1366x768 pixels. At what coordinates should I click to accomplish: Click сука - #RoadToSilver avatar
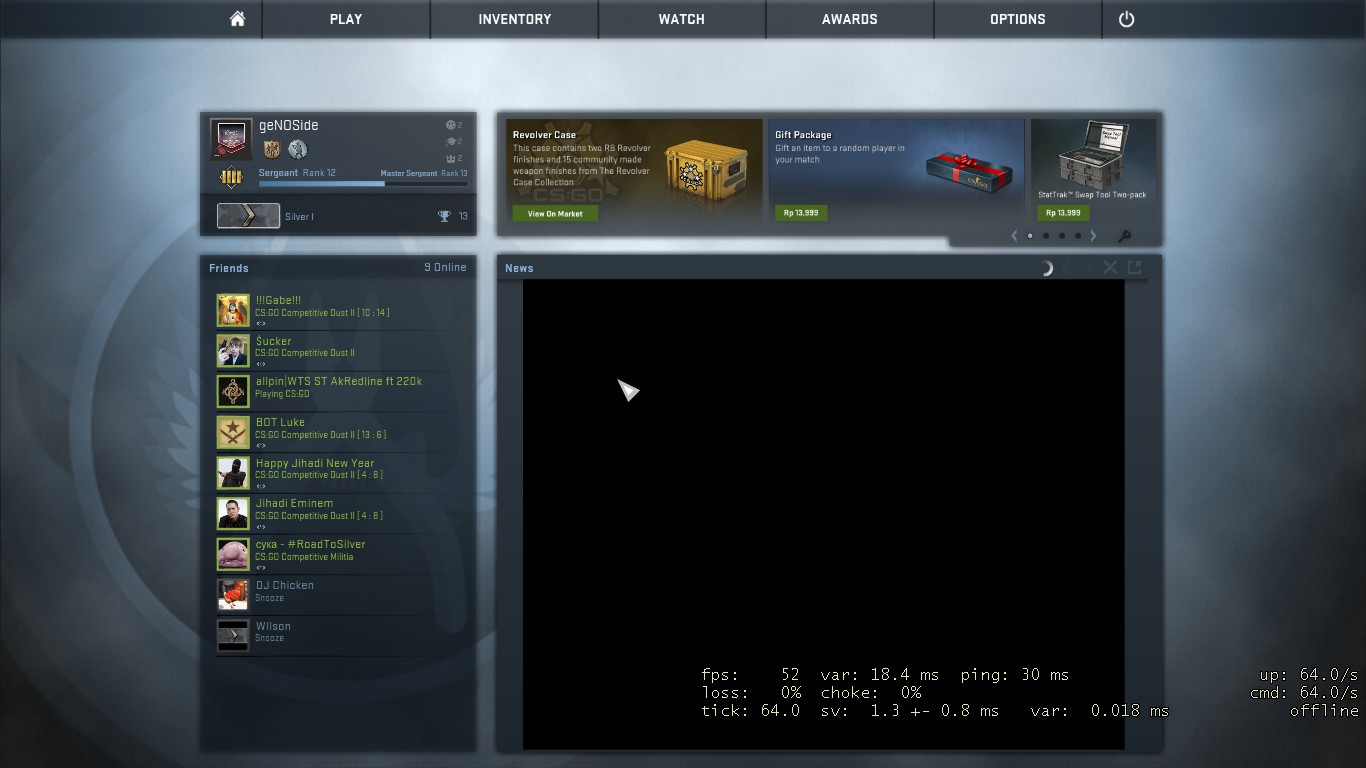233,554
